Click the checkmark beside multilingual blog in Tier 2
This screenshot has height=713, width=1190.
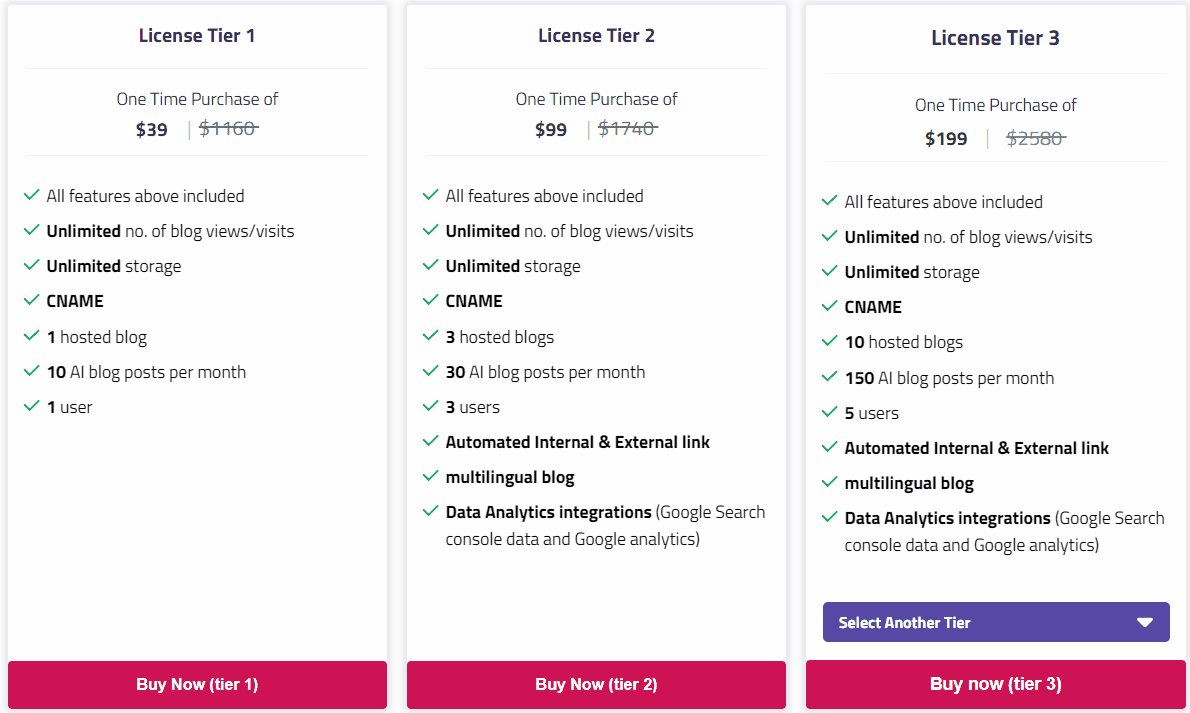click(x=431, y=477)
